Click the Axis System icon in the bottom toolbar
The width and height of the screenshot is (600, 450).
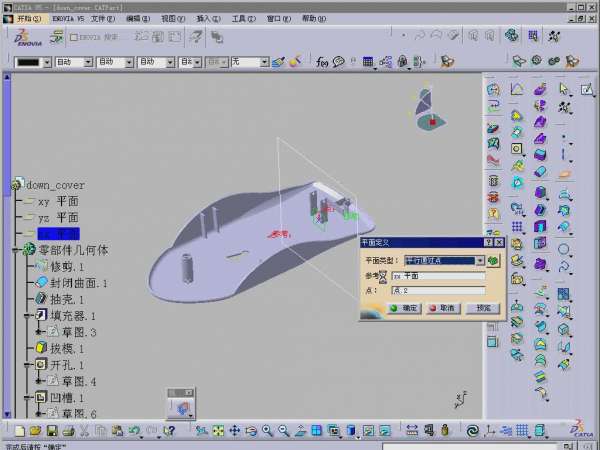489,431
